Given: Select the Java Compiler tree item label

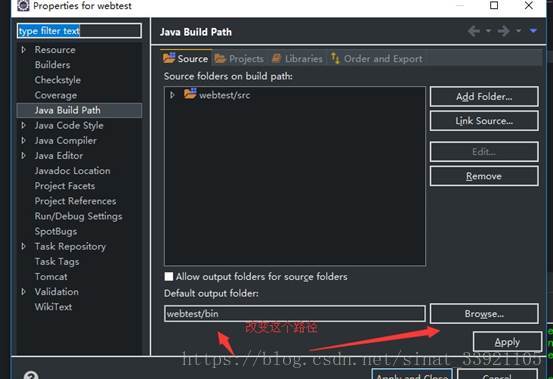Looking at the screenshot, I should (x=66, y=140).
